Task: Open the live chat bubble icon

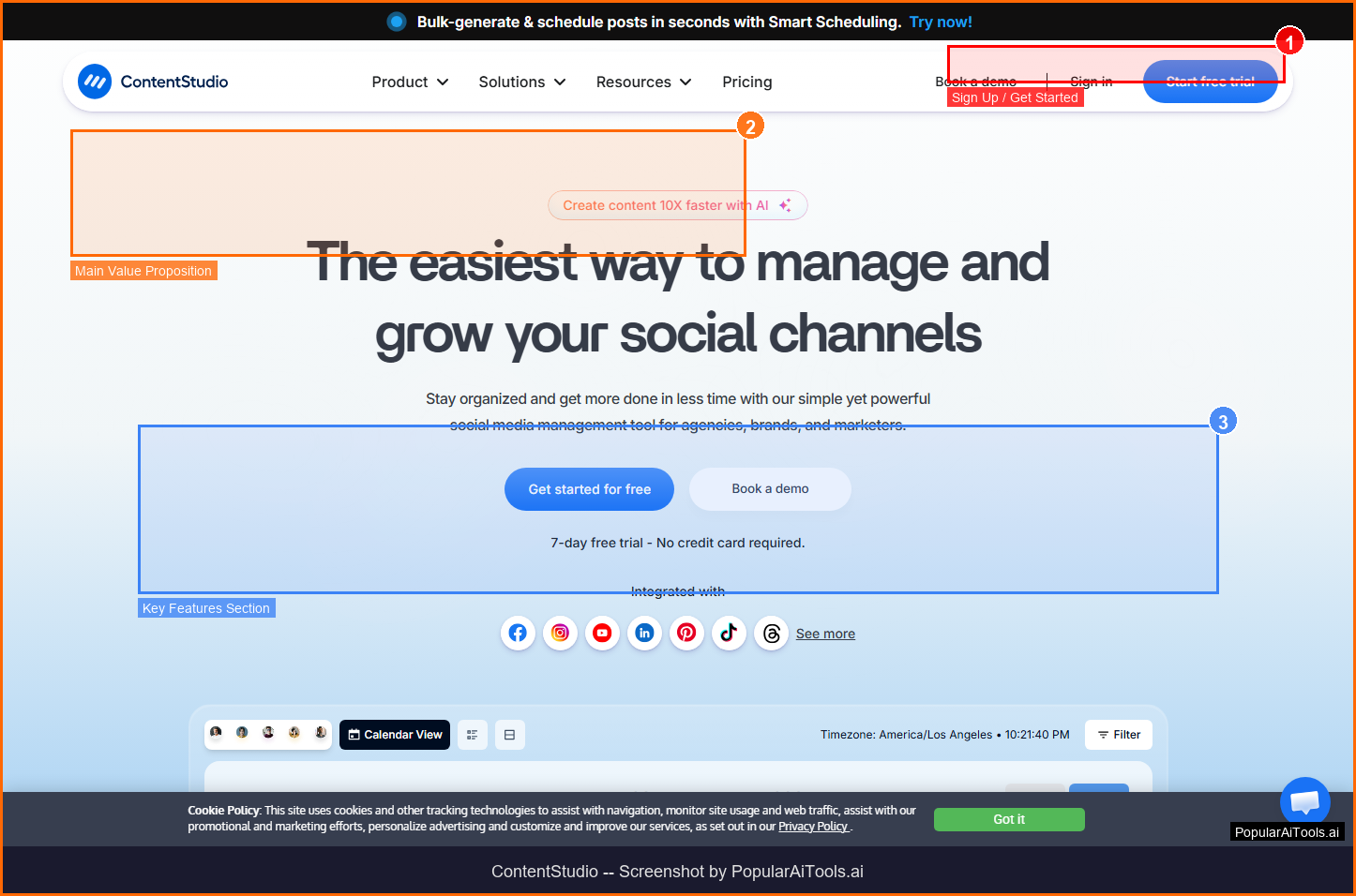Action: [x=1304, y=801]
